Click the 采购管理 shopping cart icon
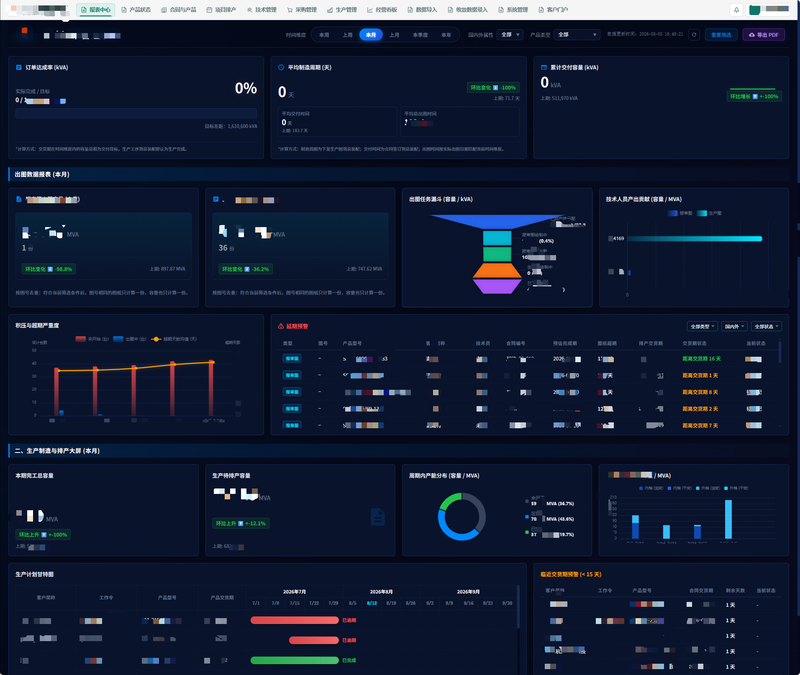The height and width of the screenshot is (675, 800). (290, 10)
